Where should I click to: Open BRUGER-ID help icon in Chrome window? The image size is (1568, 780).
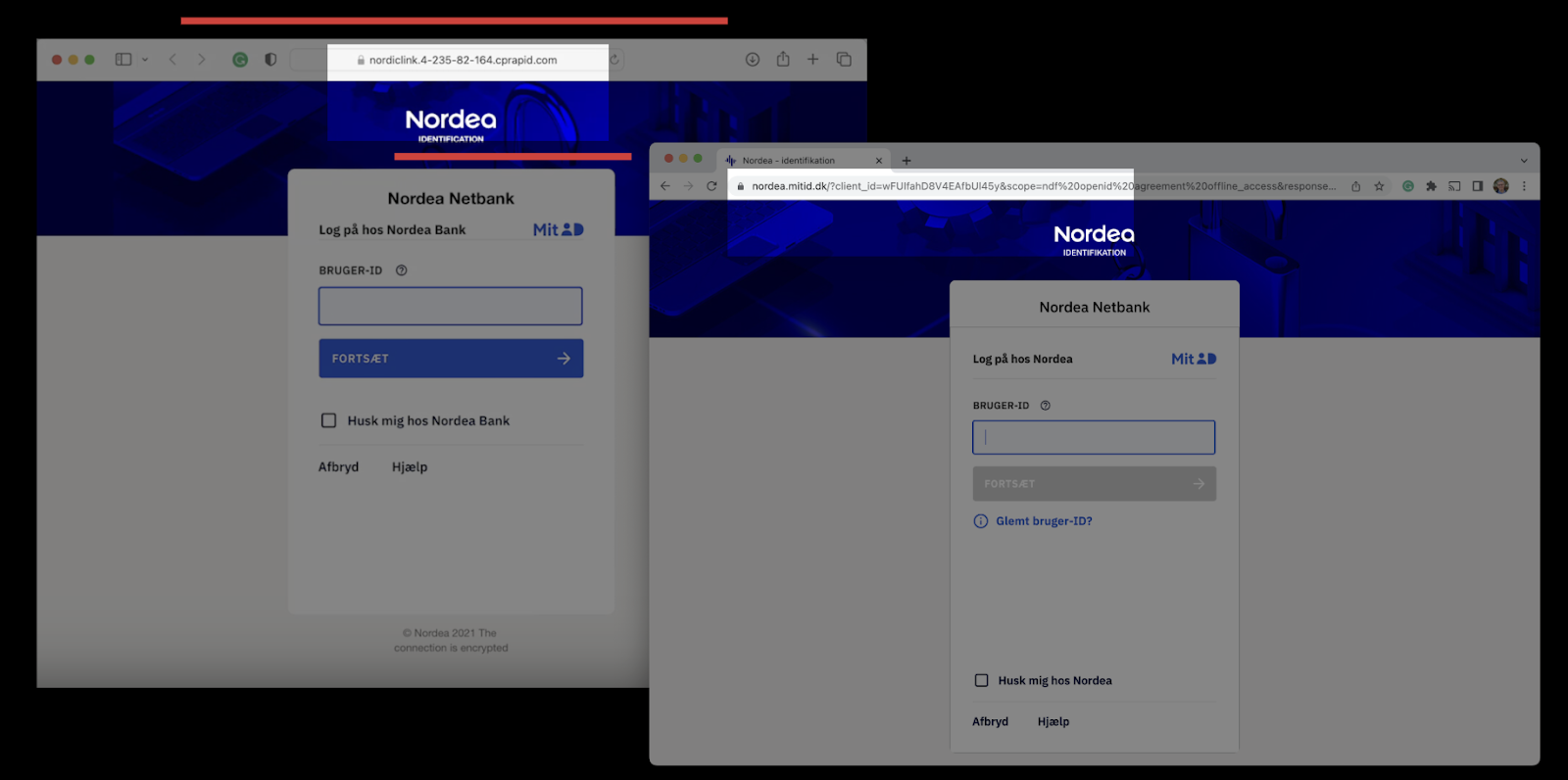pos(1045,406)
